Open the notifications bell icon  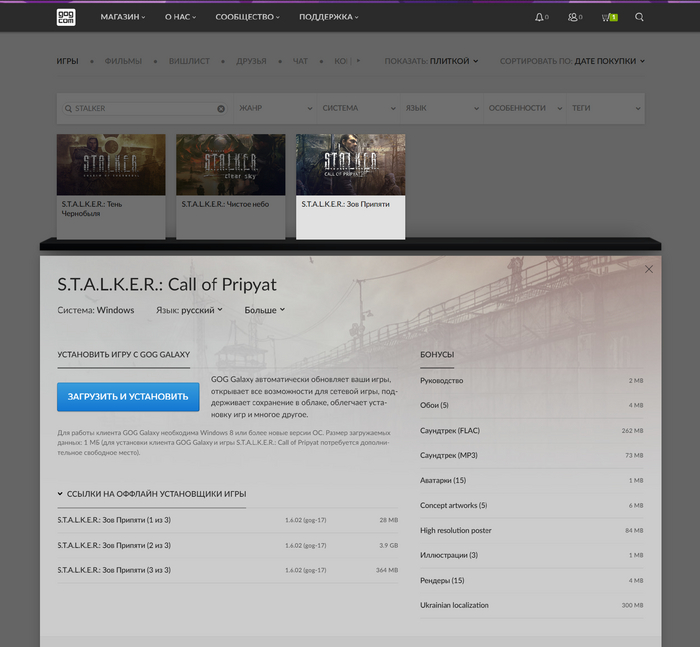(x=541, y=17)
